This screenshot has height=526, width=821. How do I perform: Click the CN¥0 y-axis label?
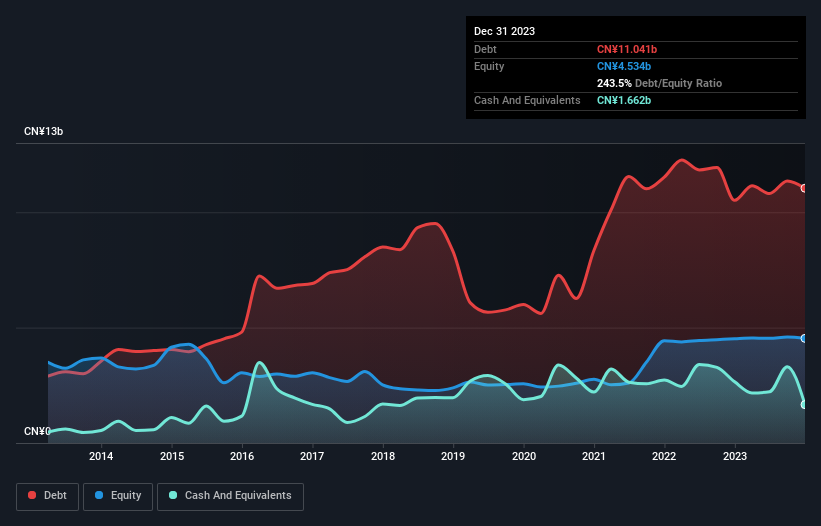[x=37, y=431]
